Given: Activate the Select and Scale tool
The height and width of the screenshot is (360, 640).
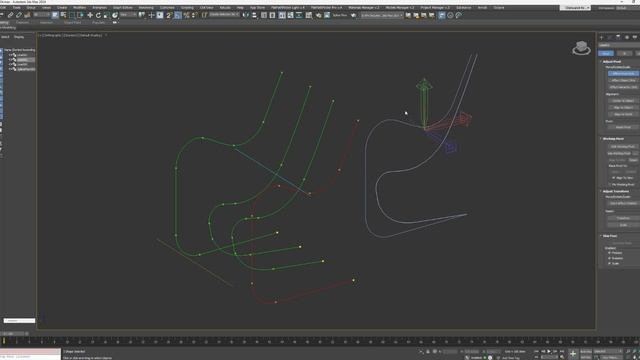Looking at the screenshot, I should [x=106, y=15].
